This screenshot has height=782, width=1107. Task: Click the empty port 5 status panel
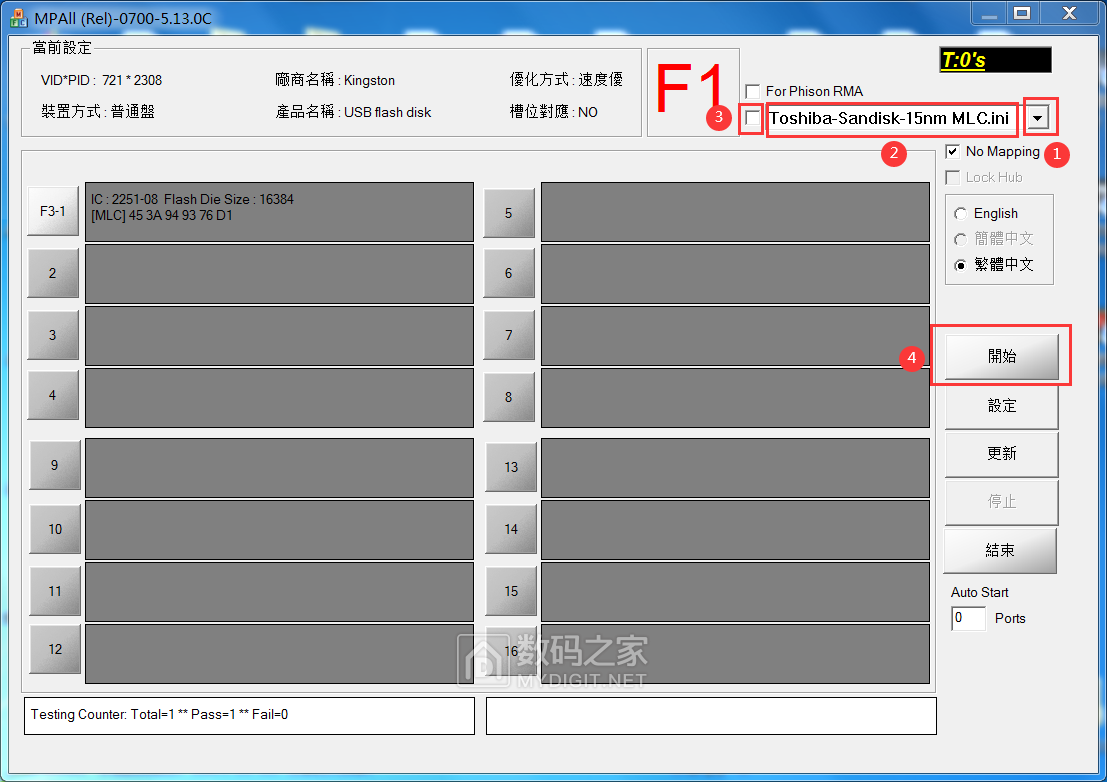tap(735, 212)
